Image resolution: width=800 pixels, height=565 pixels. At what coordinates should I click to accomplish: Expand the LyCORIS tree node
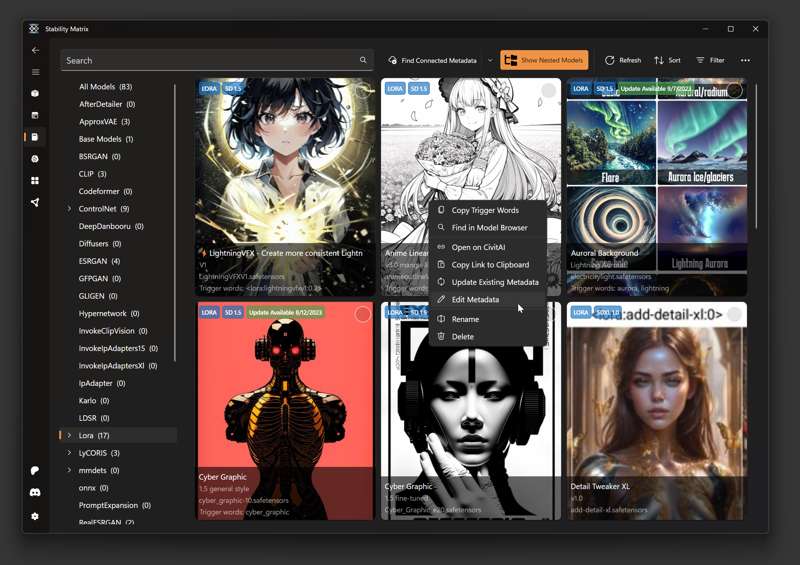tap(69, 453)
